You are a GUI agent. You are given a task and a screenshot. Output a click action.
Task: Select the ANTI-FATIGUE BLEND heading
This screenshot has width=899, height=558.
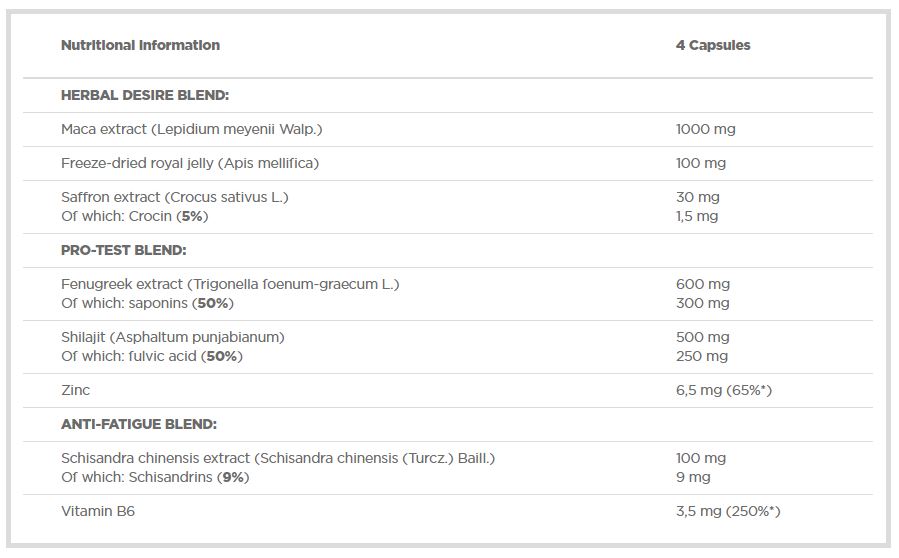[x=139, y=424]
